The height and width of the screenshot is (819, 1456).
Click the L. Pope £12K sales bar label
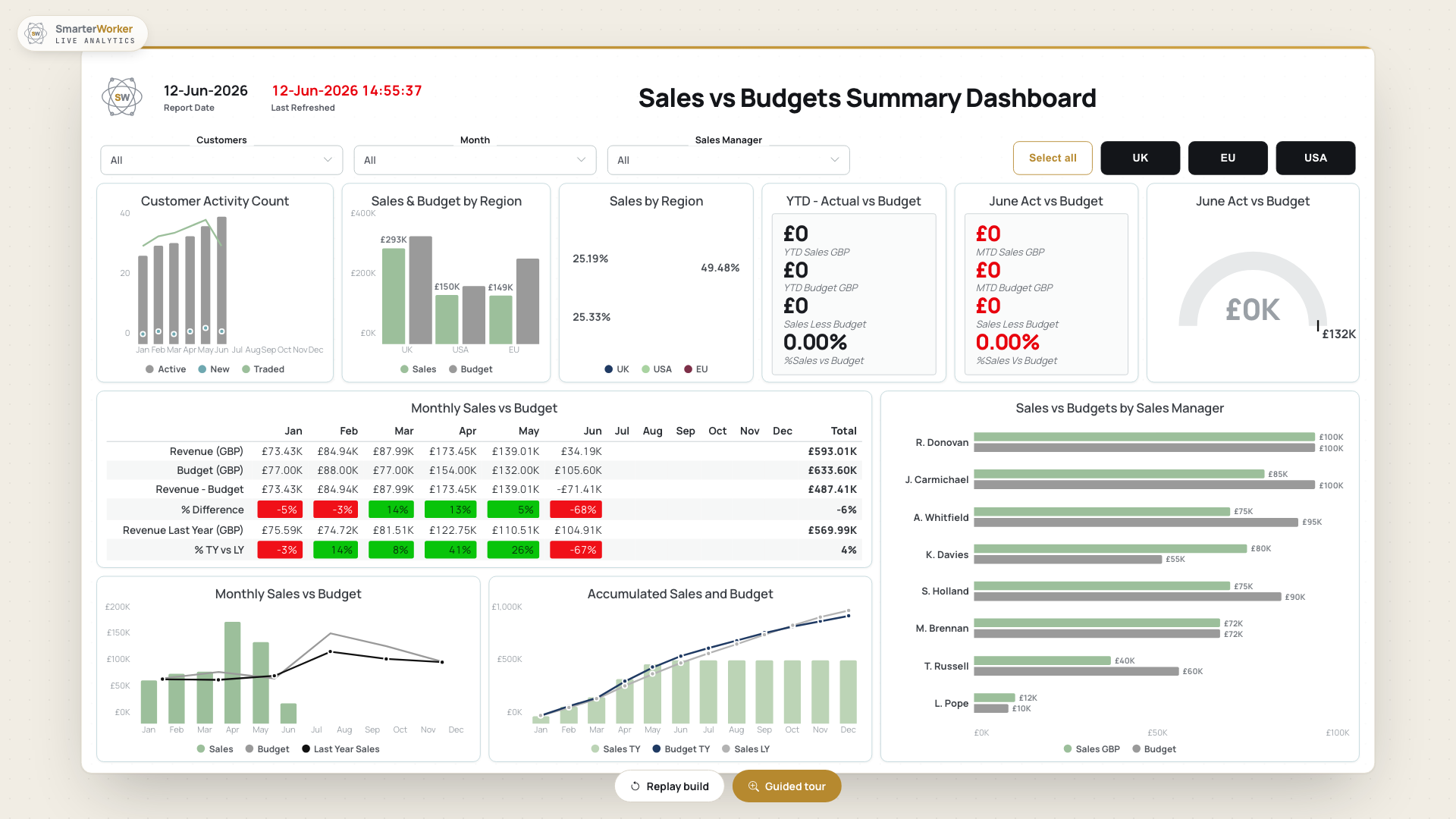(1028, 698)
